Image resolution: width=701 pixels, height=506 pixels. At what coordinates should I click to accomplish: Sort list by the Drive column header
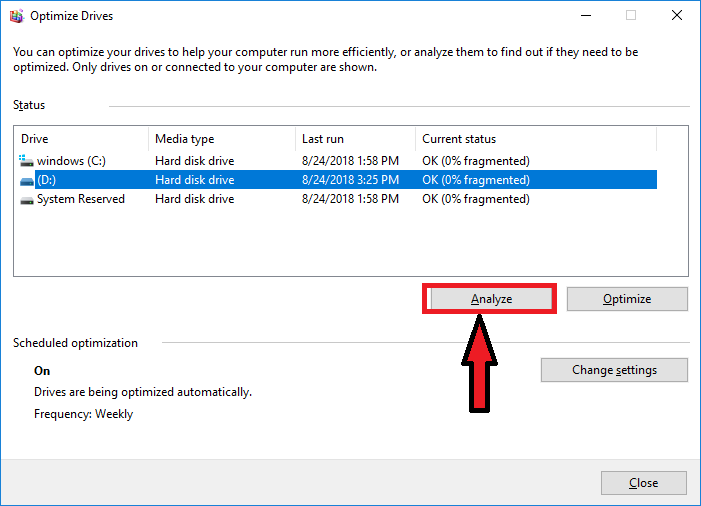click(81, 139)
